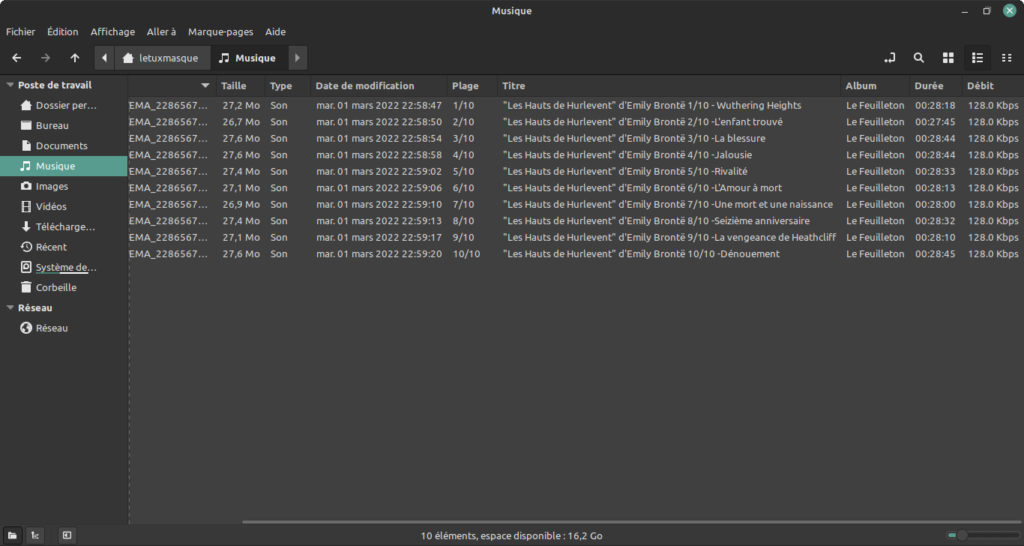Viewport: 1024px width, 546px height.
Task: Hide the sidebar using the status bar button
Action: point(67,536)
